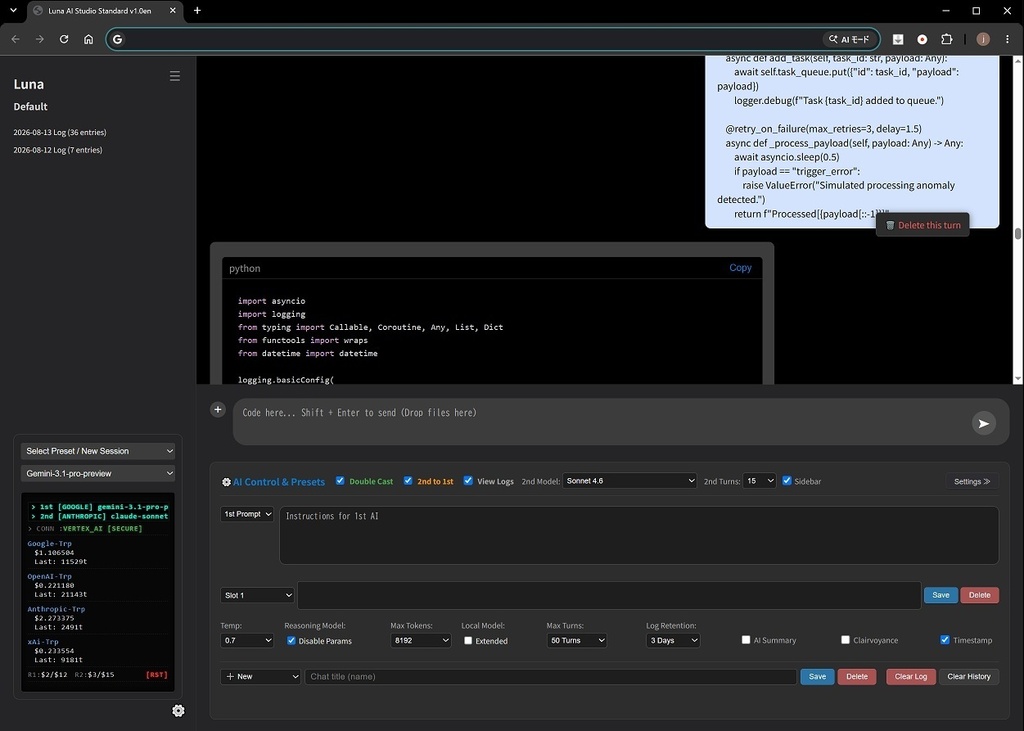1024x731 pixels.
Task: Toggle the 2nd to 1st checkbox
Action: coord(408,481)
